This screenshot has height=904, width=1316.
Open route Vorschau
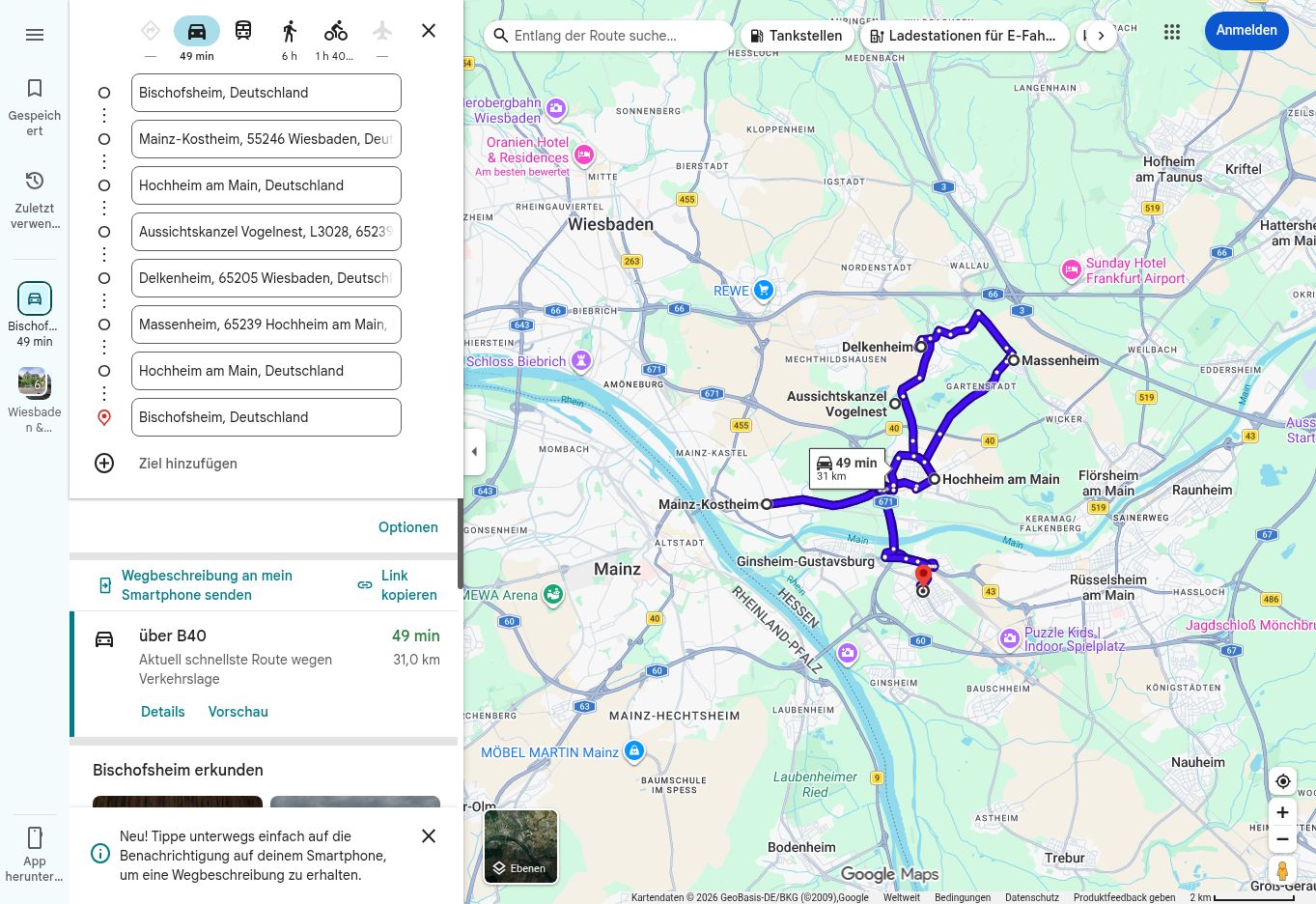click(x=238, y=712)
